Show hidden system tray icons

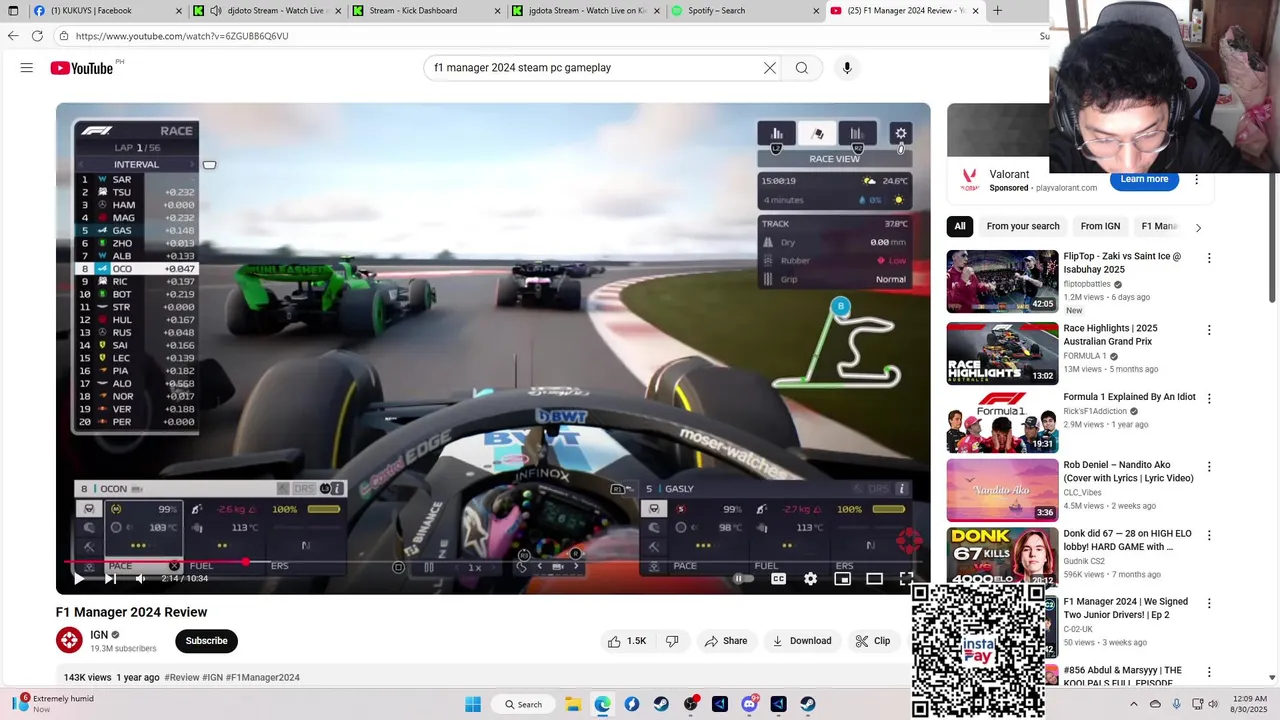pyautogui.click(x=1133, y=704)
